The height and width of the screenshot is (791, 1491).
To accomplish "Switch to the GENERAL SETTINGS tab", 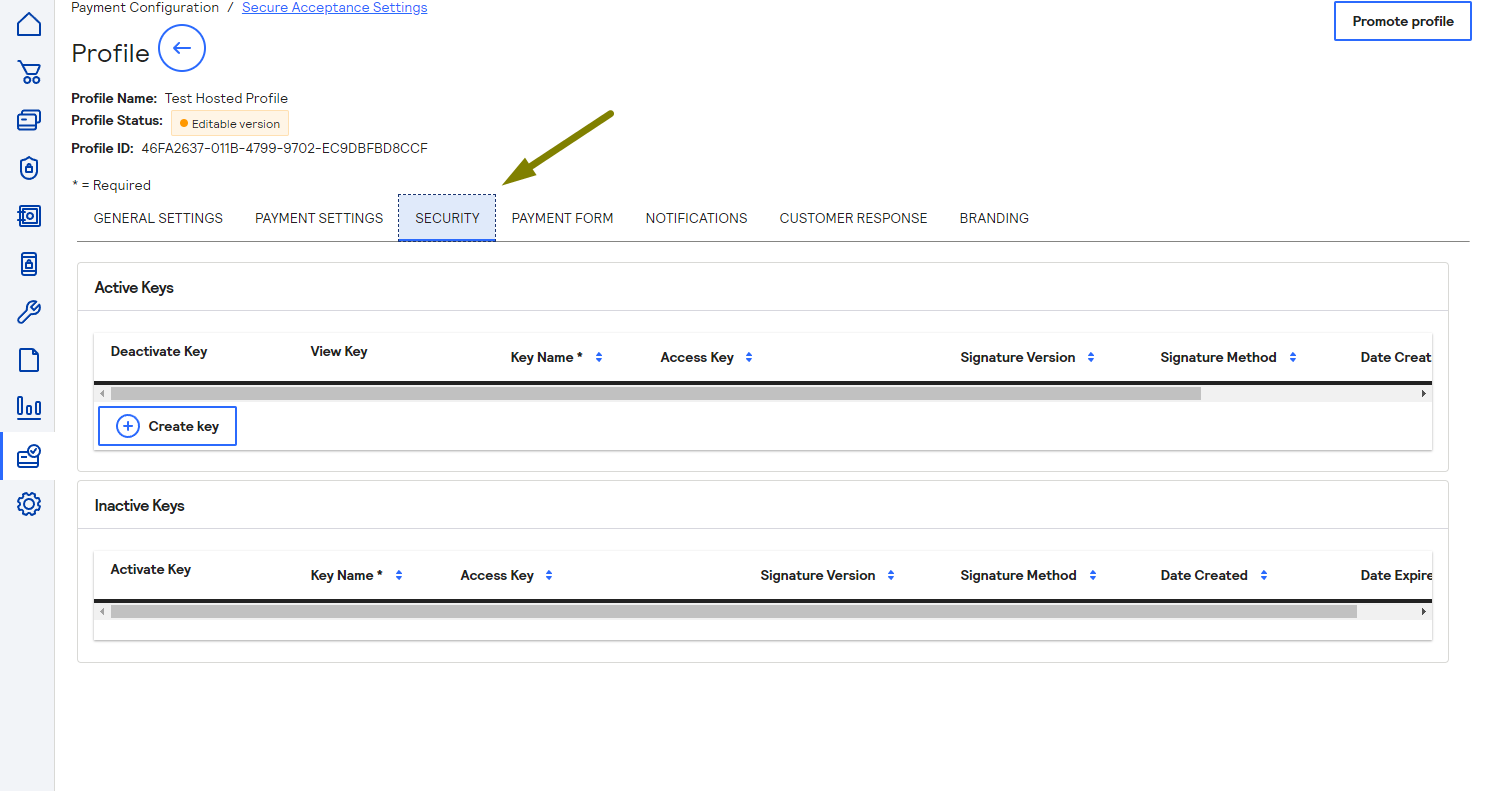I will pos(157,217).
